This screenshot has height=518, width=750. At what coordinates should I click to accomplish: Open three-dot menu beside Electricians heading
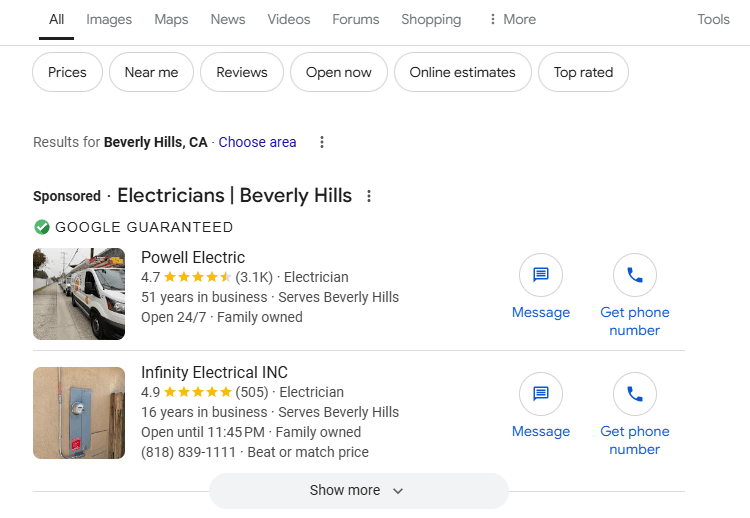point(369,196)
